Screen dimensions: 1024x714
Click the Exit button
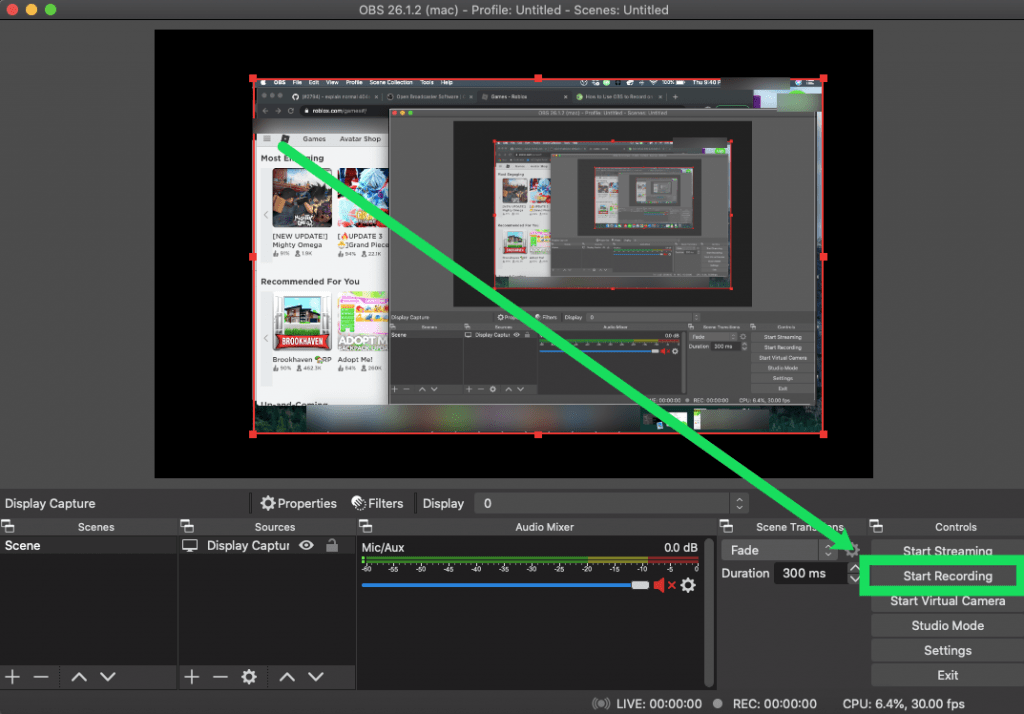point(947,675)
